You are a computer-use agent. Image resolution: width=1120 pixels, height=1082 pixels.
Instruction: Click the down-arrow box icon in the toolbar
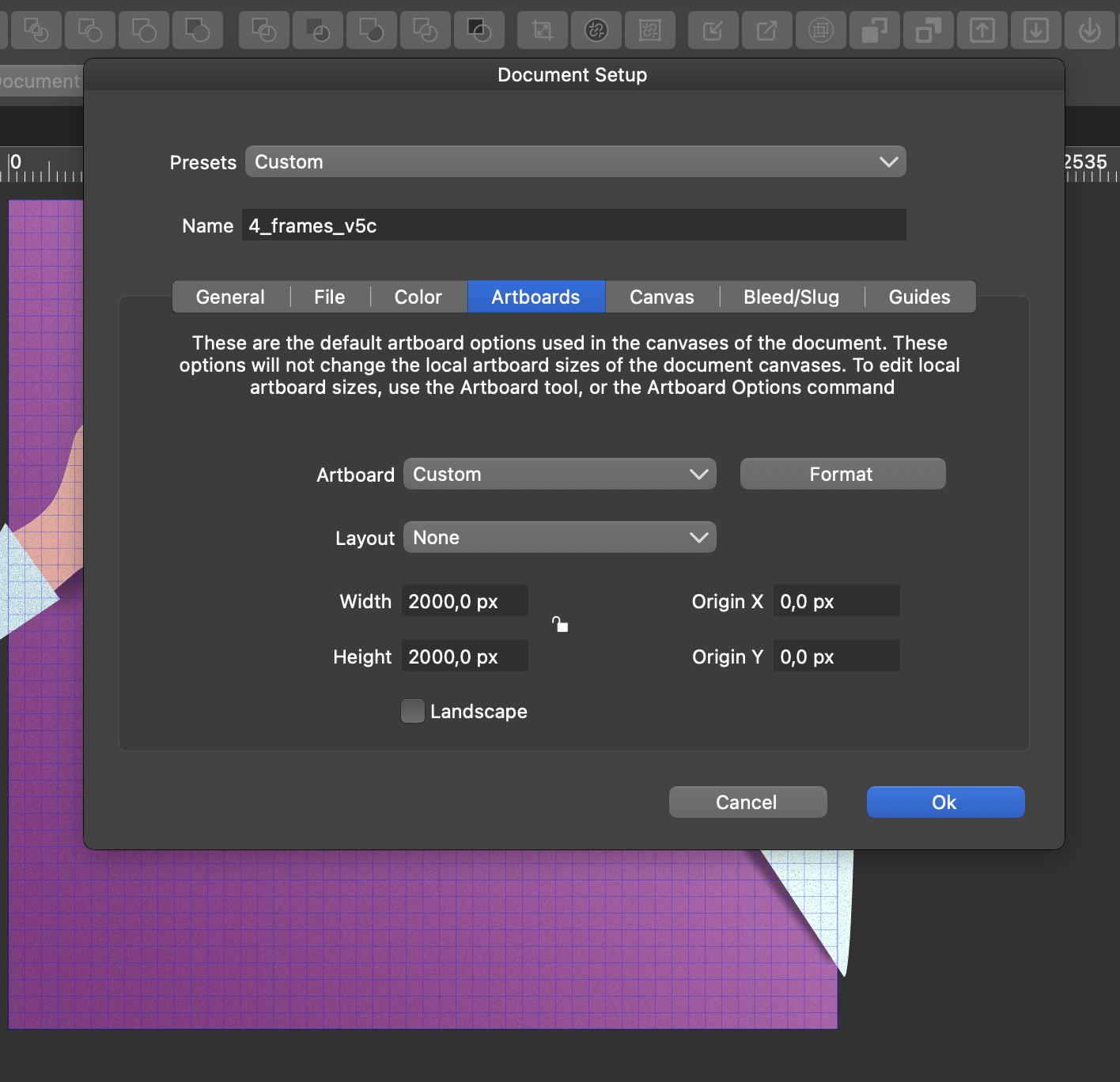(x=1036, y=31)
